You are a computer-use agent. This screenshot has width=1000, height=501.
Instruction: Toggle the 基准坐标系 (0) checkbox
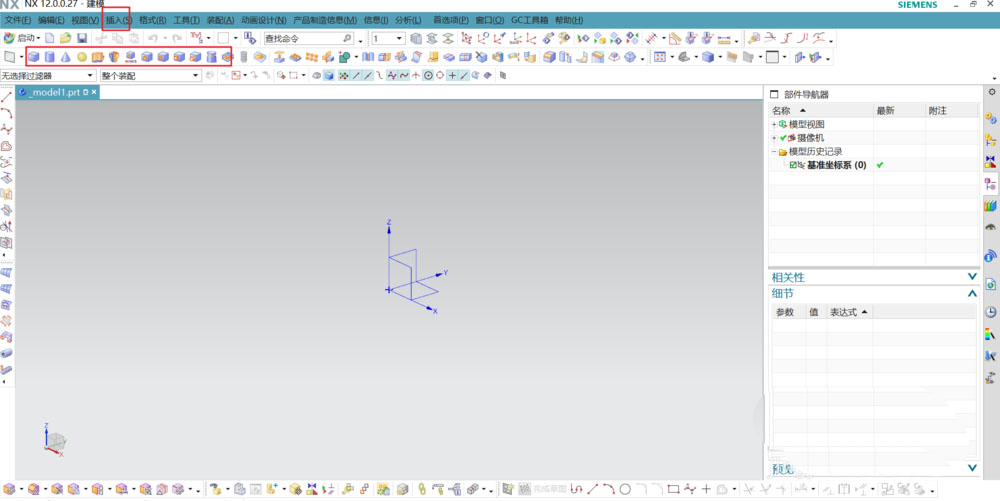(793, 165)
